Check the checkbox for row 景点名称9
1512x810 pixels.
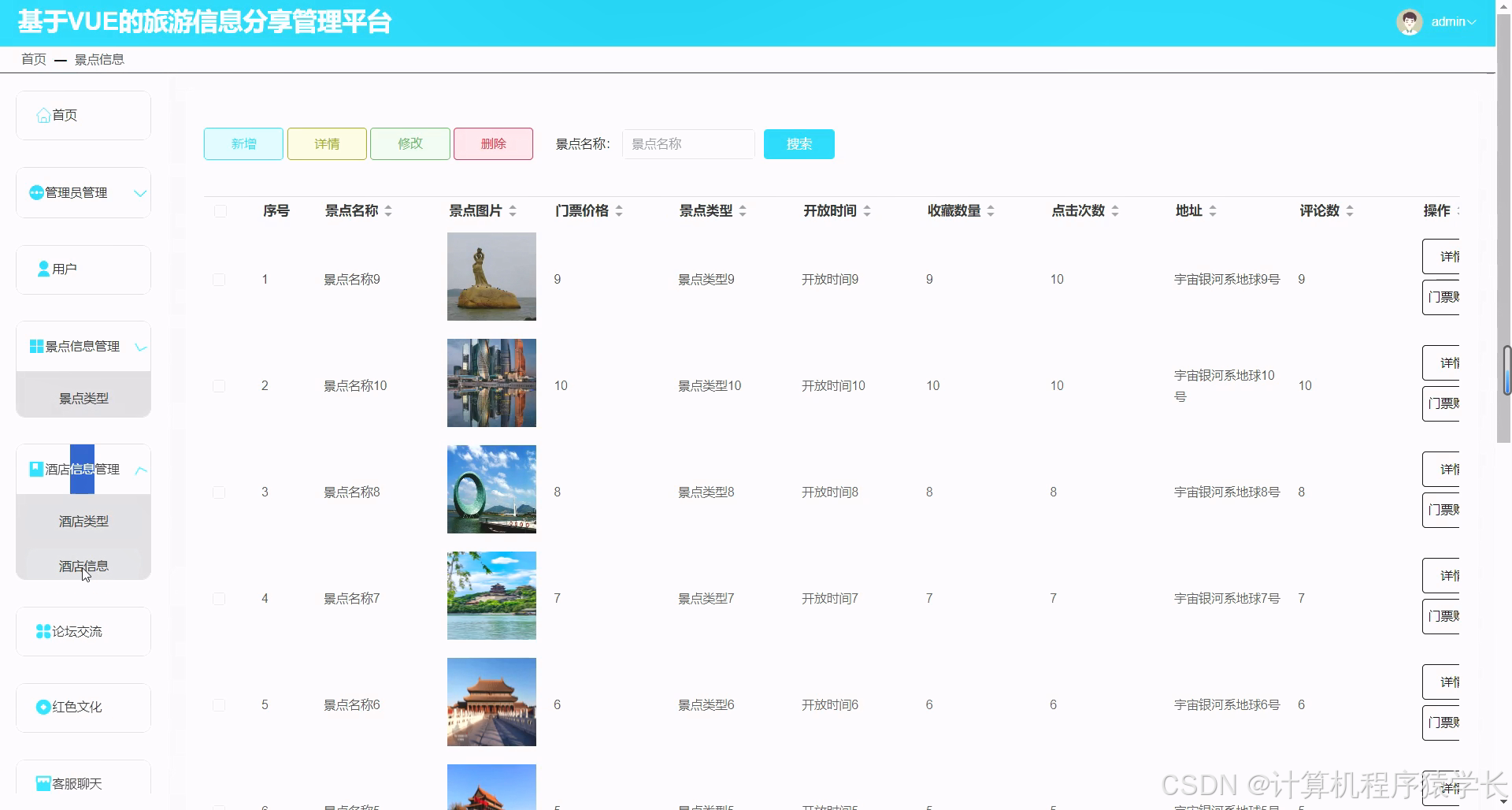220,279
